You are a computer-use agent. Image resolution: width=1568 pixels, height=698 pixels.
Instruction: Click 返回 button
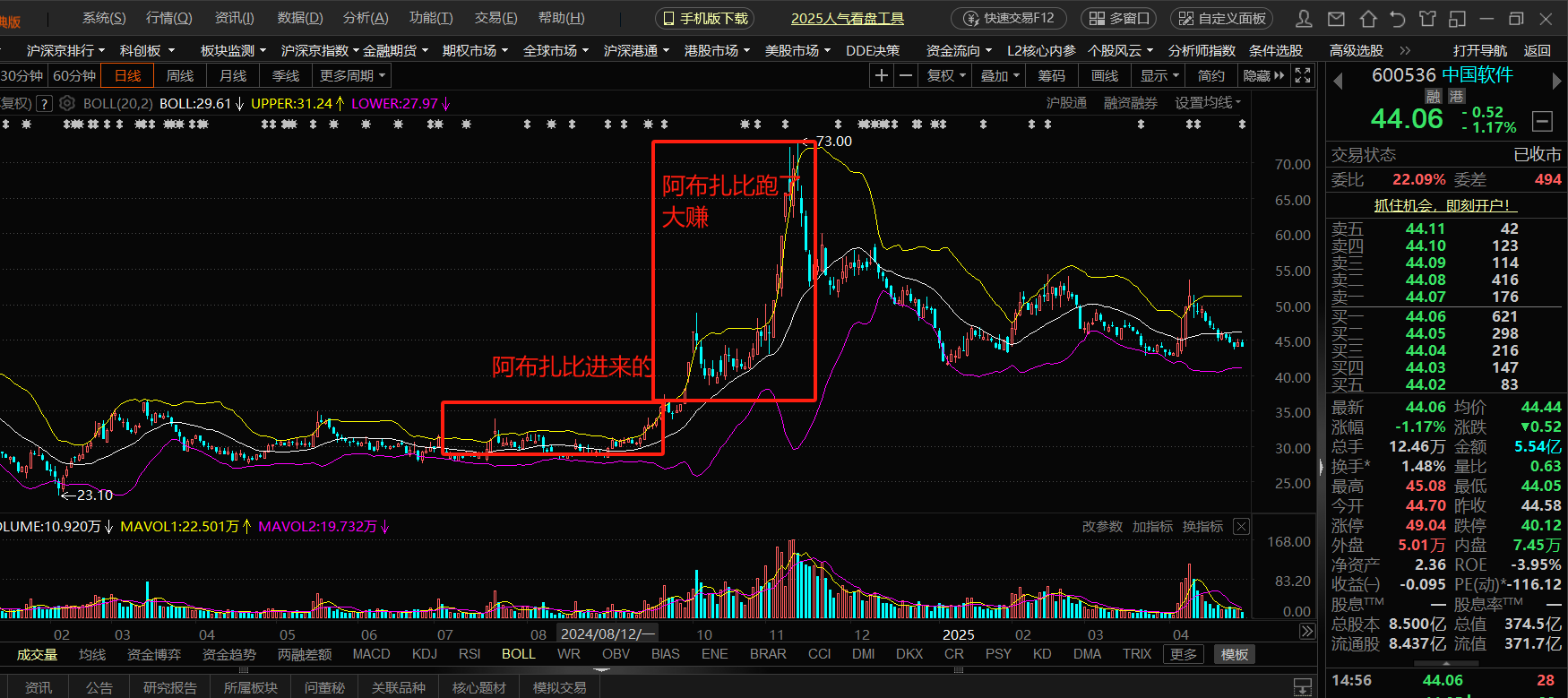[x=1538, y=50]
